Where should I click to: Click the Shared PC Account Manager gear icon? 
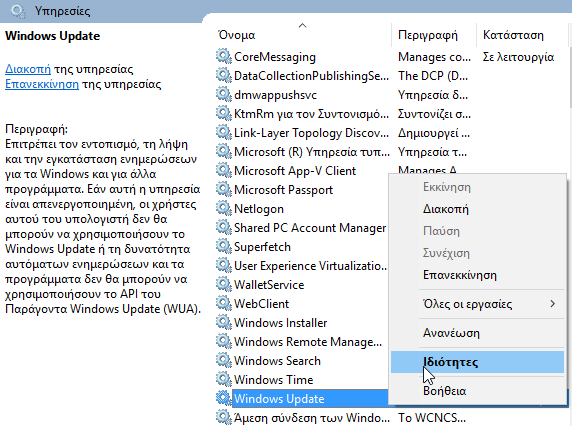(x=224, y=228)
